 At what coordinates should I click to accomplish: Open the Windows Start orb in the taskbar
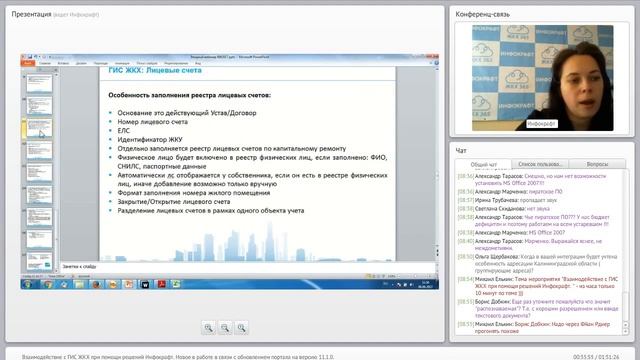[28, 284]
